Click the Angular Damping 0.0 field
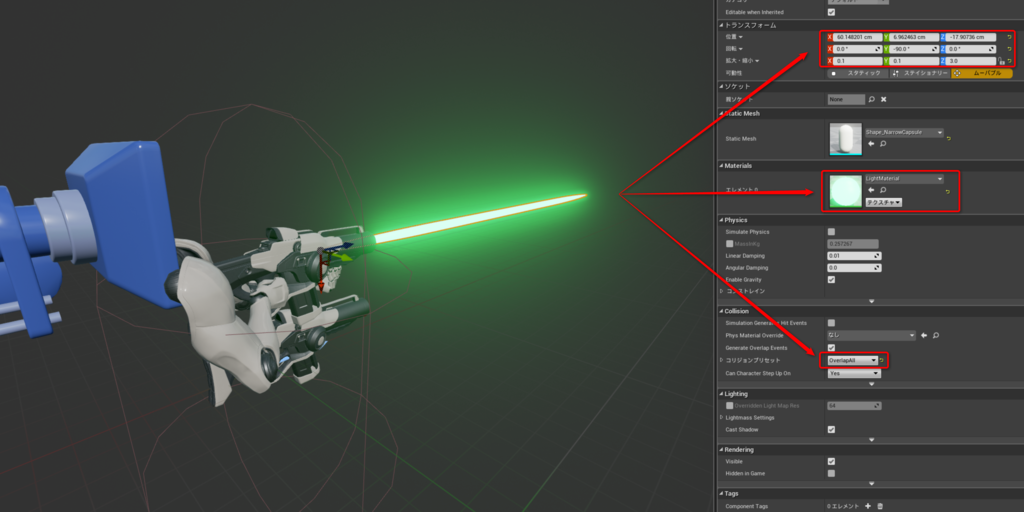 click(x=854, y=268)
